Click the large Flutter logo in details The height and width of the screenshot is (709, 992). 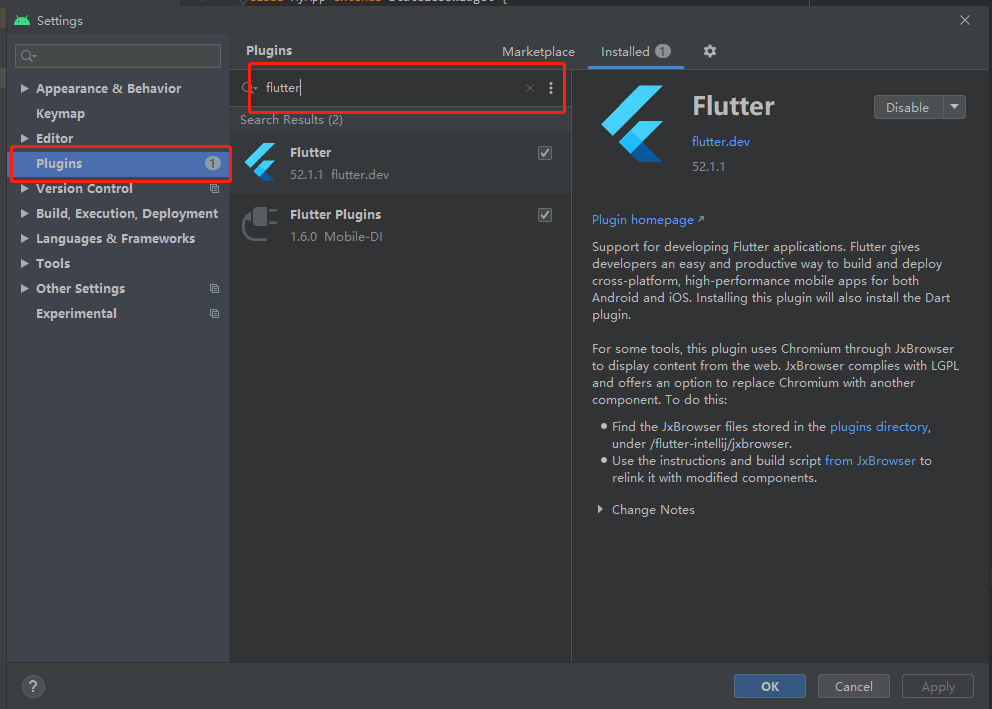[x=632, y=123]
